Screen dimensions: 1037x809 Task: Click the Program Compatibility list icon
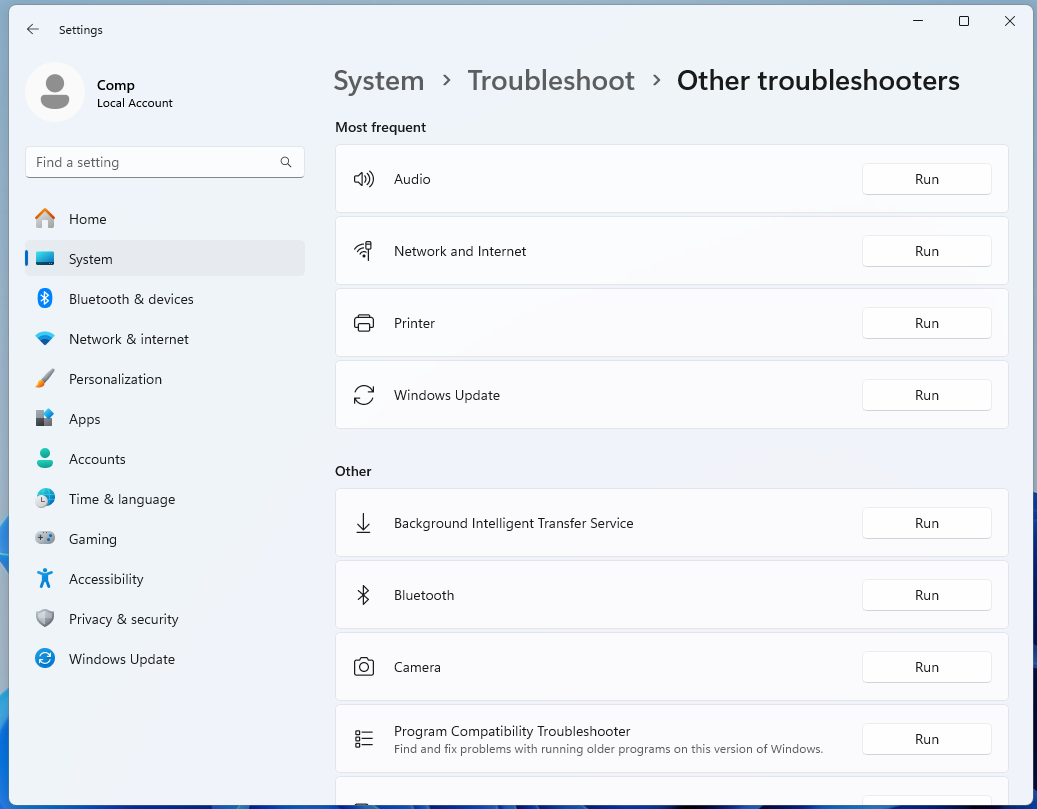(364, 739)
